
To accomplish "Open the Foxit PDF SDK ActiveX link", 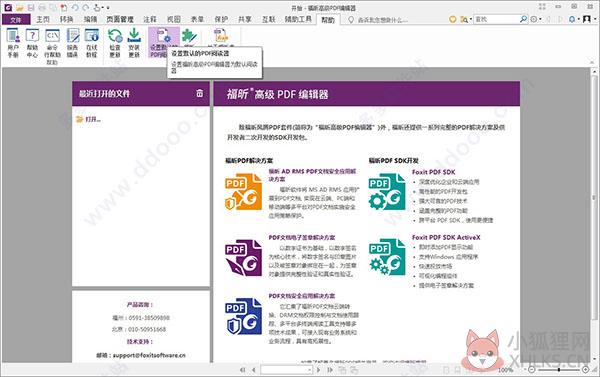I will click(446, 237).
